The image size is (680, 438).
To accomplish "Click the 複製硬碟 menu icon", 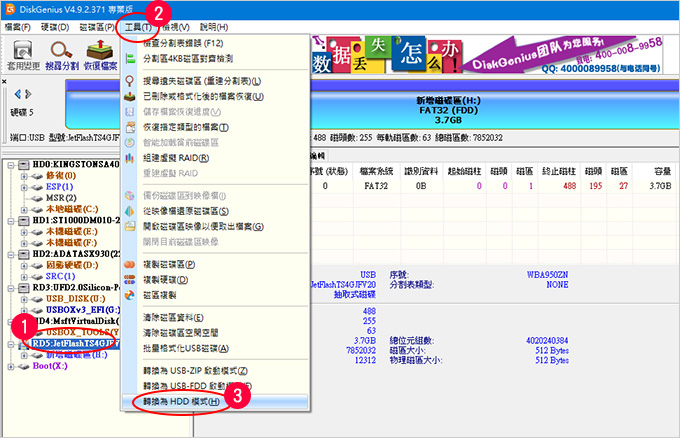I will coord(130,280).
